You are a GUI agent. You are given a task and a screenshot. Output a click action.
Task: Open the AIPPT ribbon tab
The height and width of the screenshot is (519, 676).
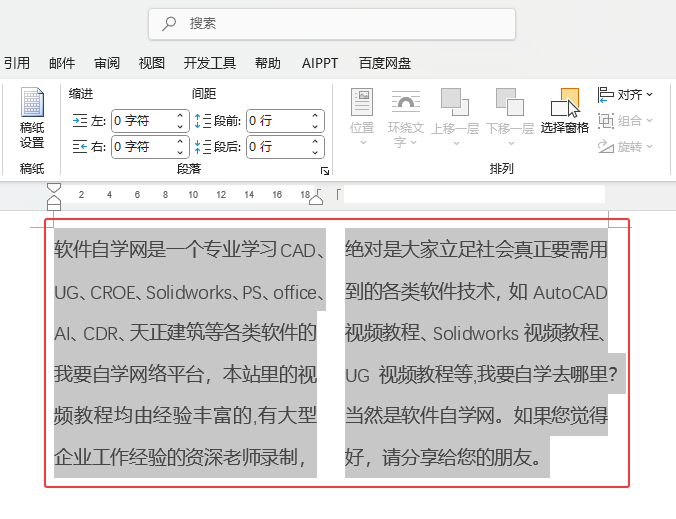(319, 63)
